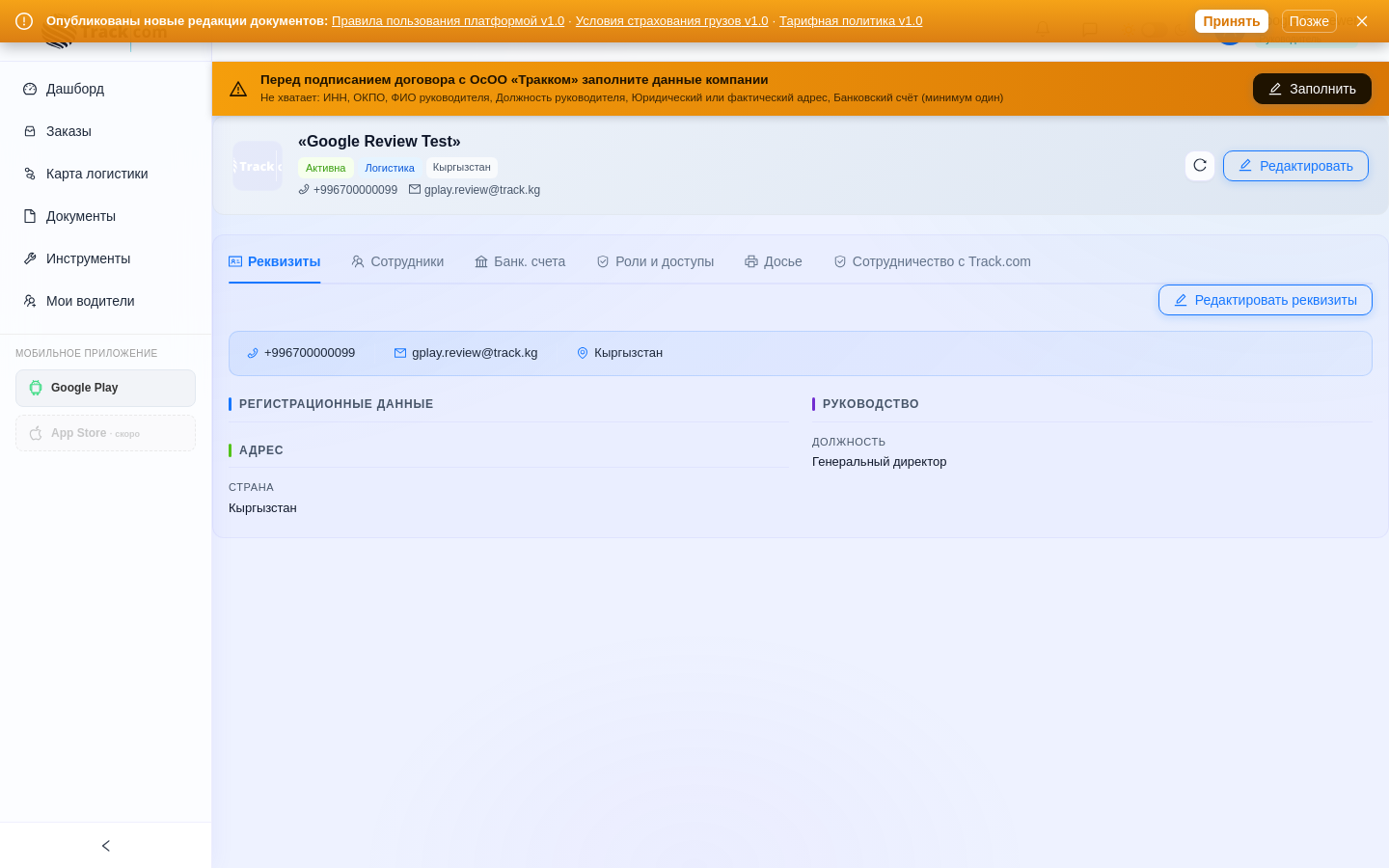This screenshot has width=1389, height=868.
Task: Click the Дашборд gauge icon
Action: coord(30,89)
